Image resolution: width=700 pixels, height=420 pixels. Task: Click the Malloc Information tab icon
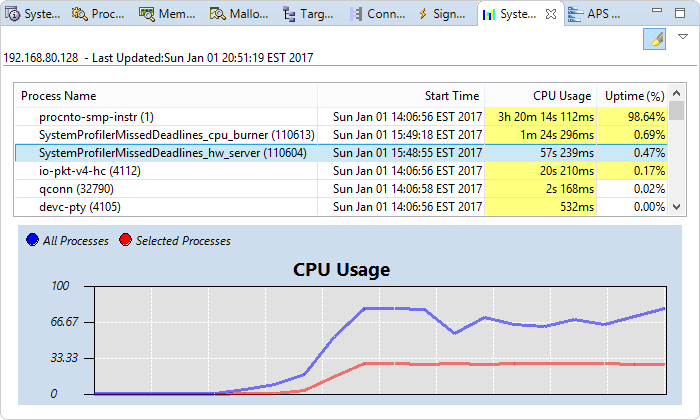[218, 14]
